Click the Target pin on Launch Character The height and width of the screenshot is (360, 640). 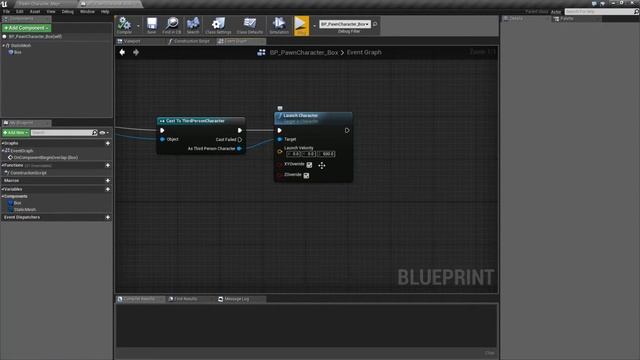(280, 140)
